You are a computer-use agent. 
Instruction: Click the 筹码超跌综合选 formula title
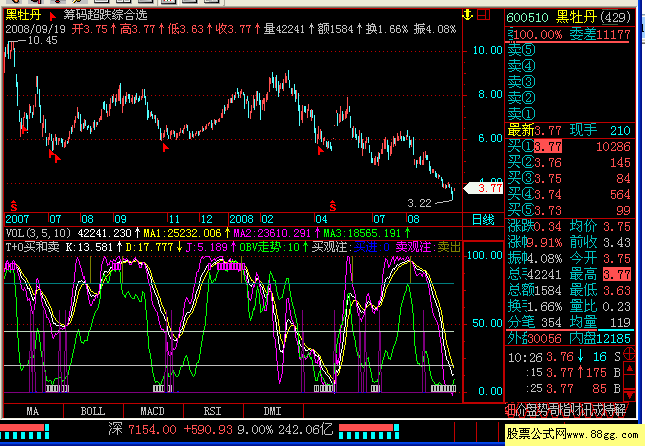(x=105, y=16)
